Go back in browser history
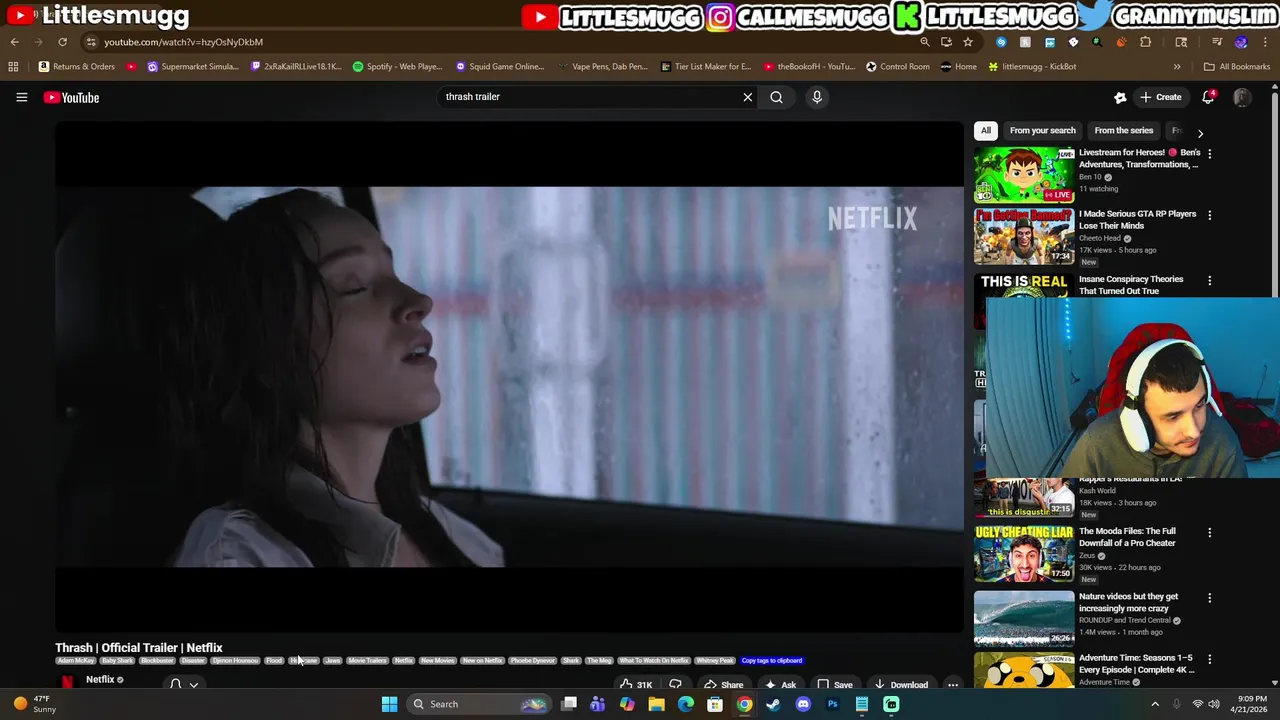 [x=14, y=42]
